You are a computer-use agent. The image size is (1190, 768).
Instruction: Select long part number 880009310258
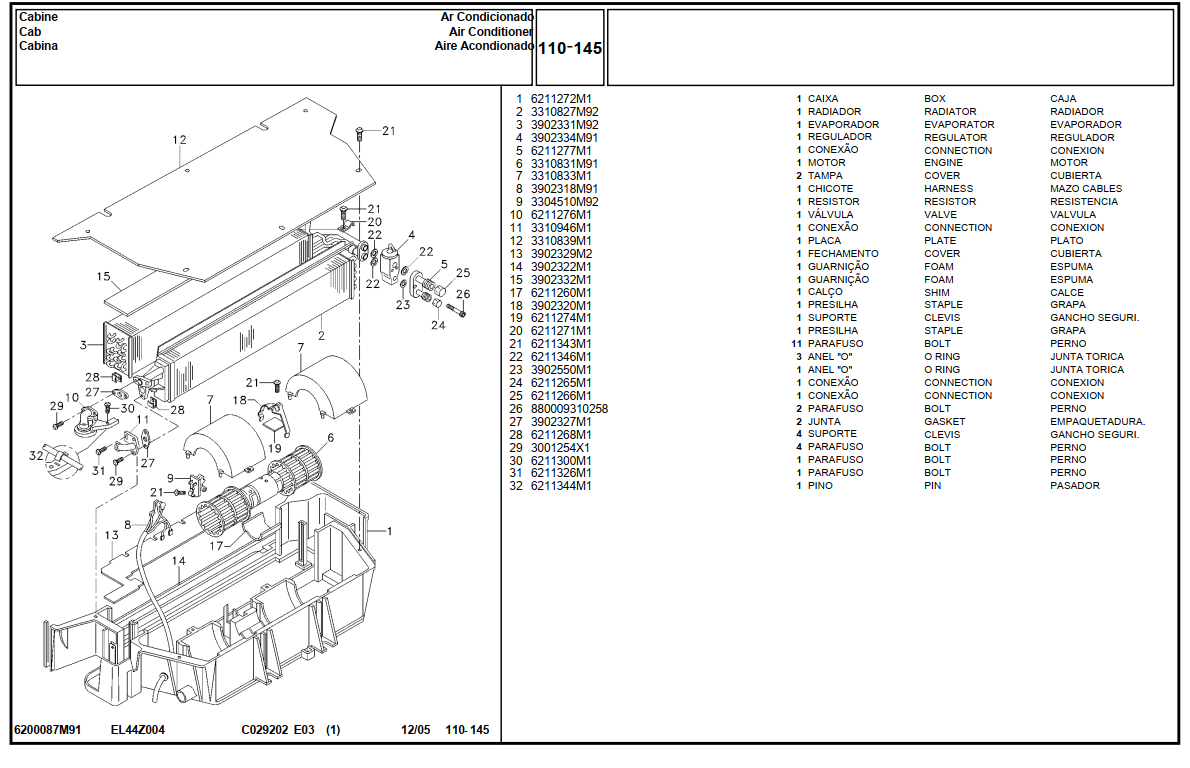(x=569, y=408)
